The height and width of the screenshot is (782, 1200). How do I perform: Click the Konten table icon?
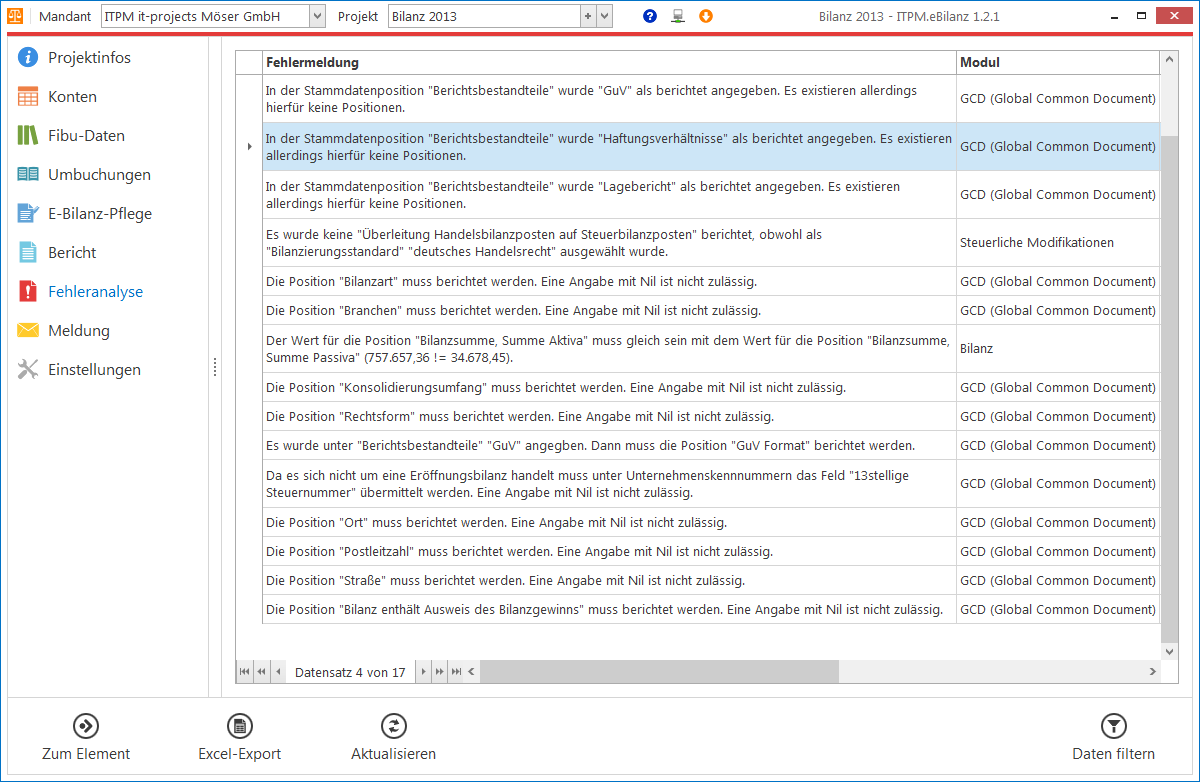(28, 96)
